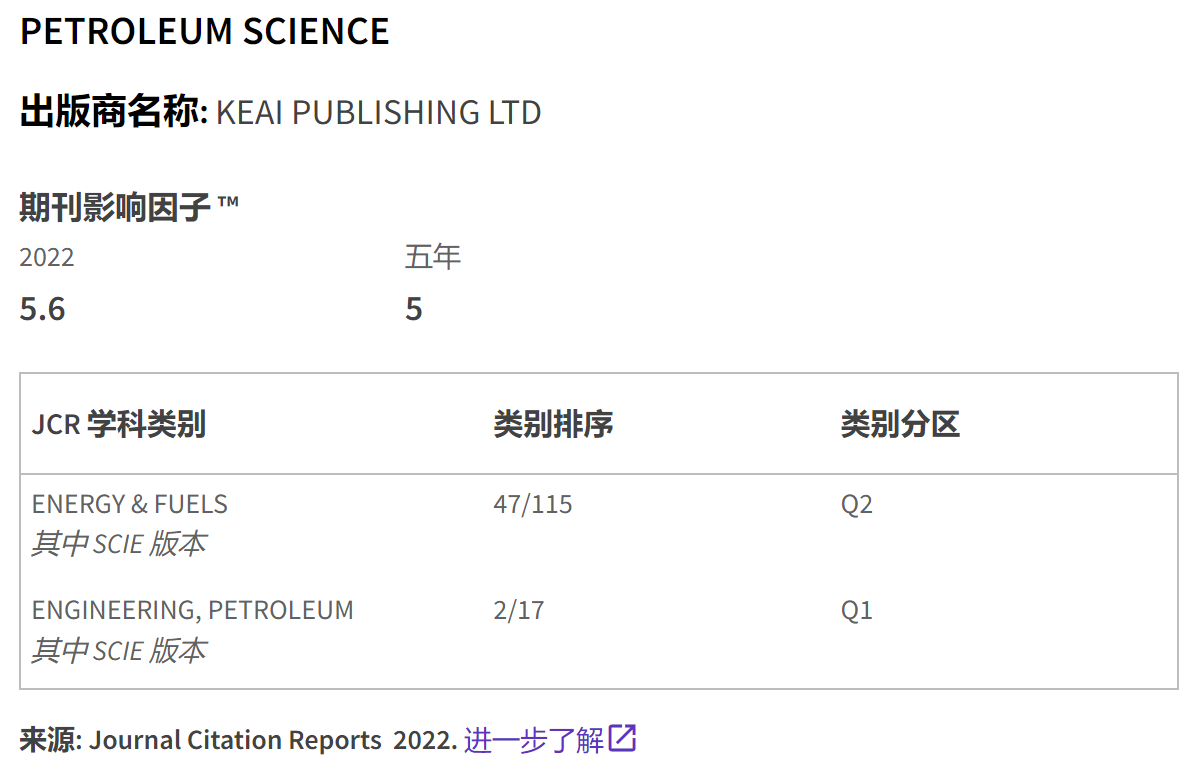Click the 2022 column label
1186x767 pixels.
pos(46,257)
